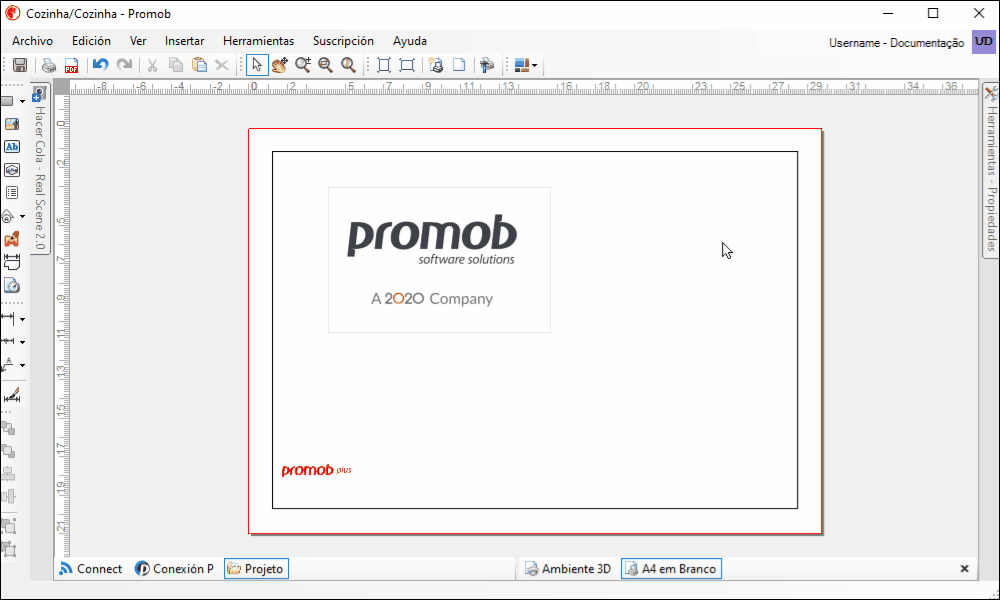Image resolution: width=1000 pixels, height=600 pixels.
Task: Click the first frame icon after the zoom tools
Action: [x=384, y=65]
